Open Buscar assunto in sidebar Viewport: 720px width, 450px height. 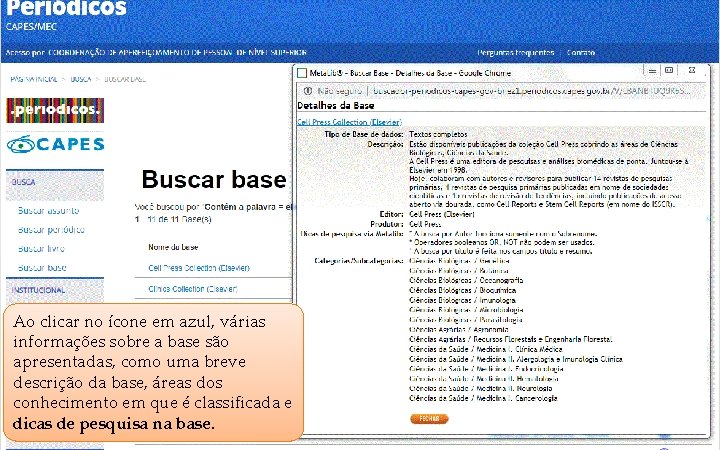click(49, 211)
